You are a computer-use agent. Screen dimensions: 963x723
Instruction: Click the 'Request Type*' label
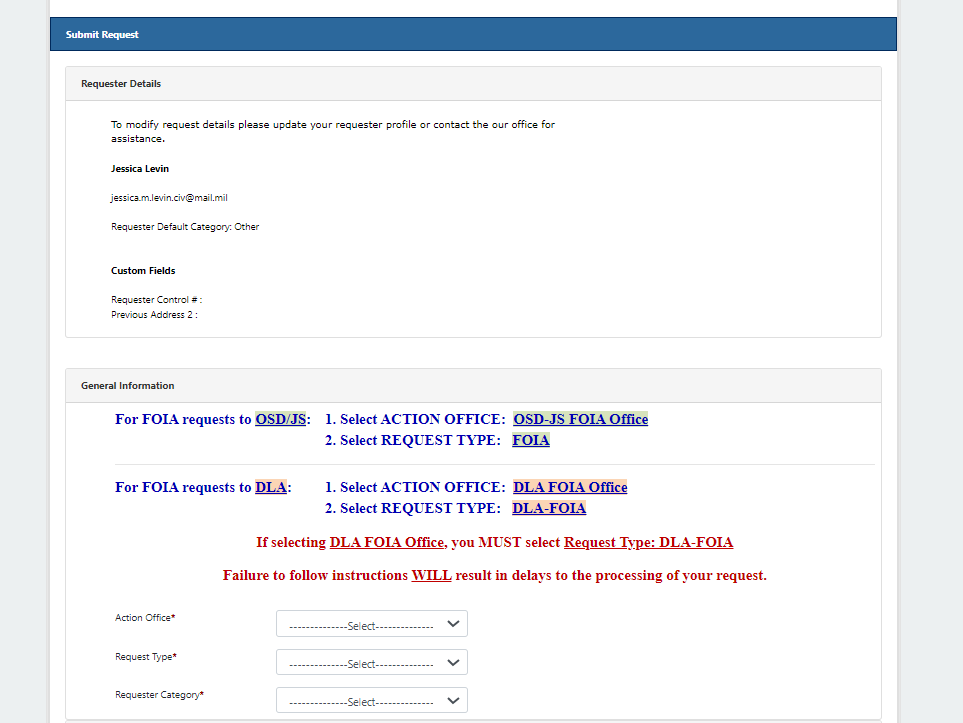(146, 657)
